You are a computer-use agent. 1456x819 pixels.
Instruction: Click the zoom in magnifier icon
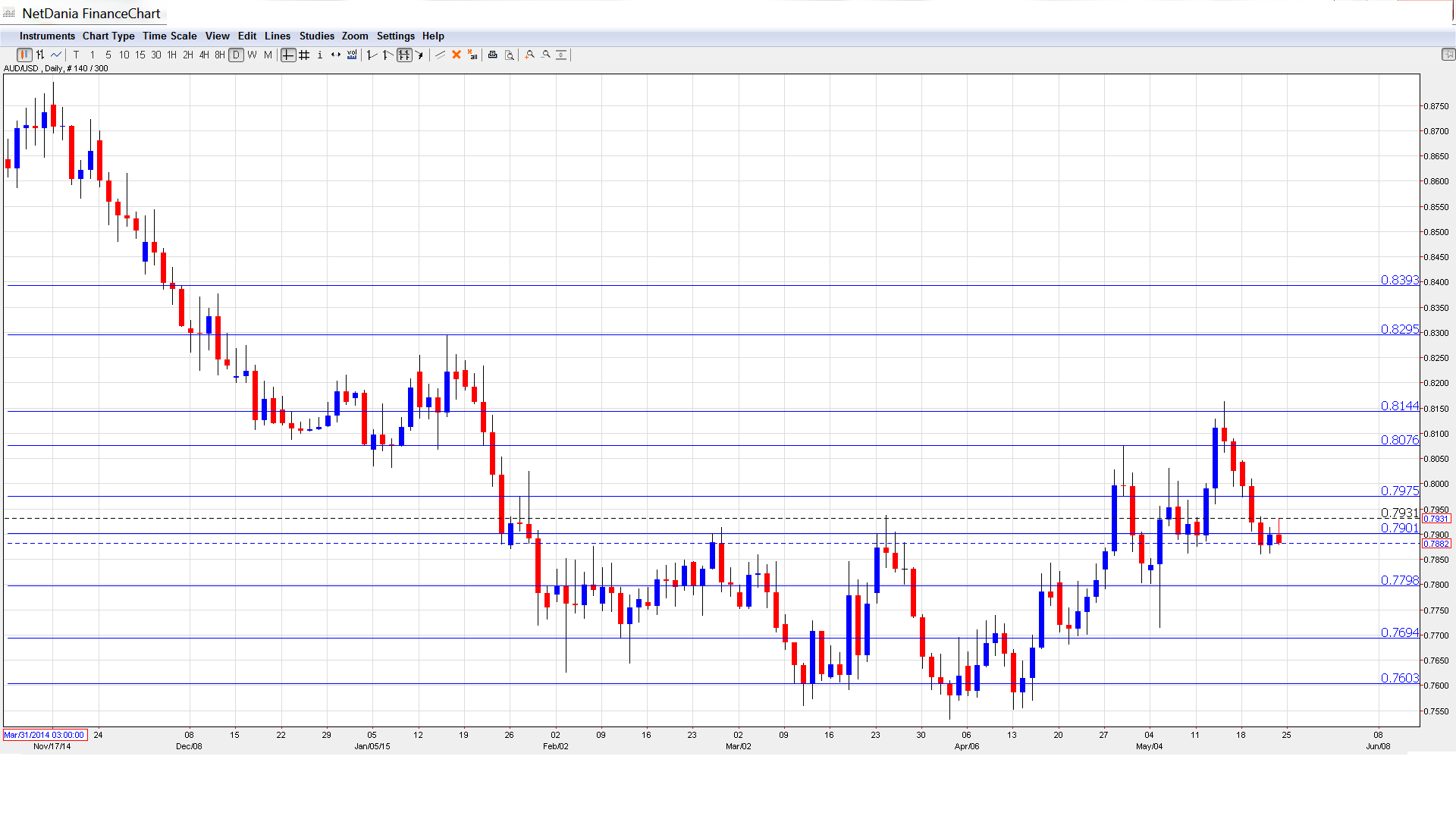pyautogui.click(x=530, y=55)
